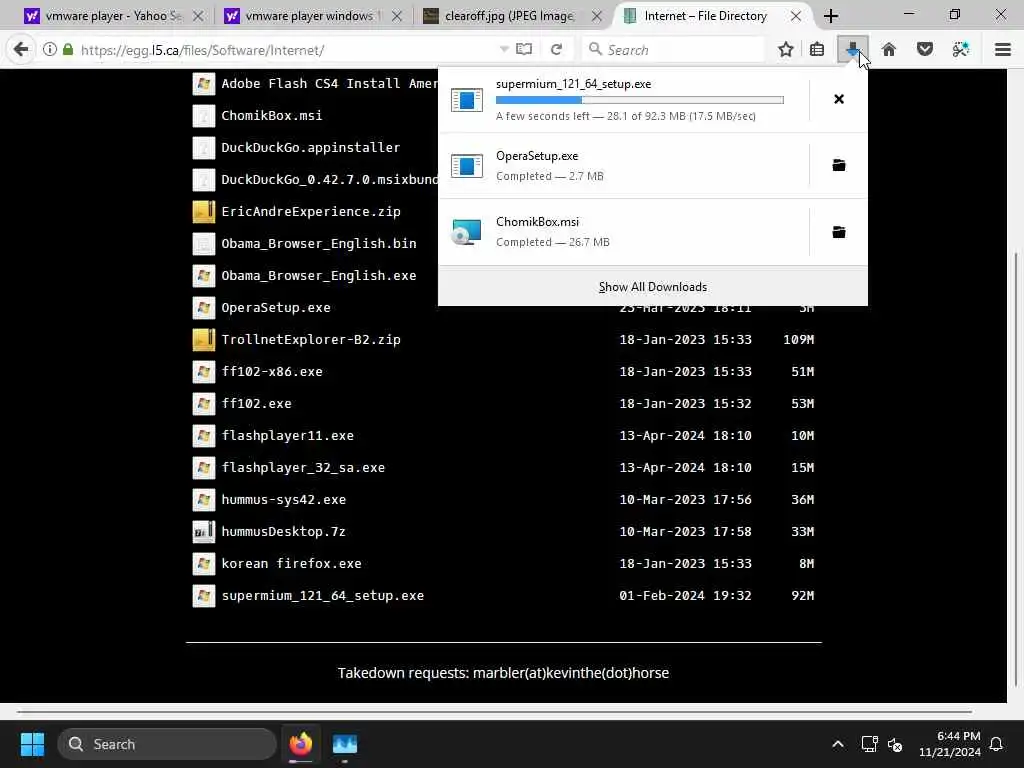The width and height of the screenshot is (1024, 768).
Task: Bookmark this page with the star icon
Action: 786,50
